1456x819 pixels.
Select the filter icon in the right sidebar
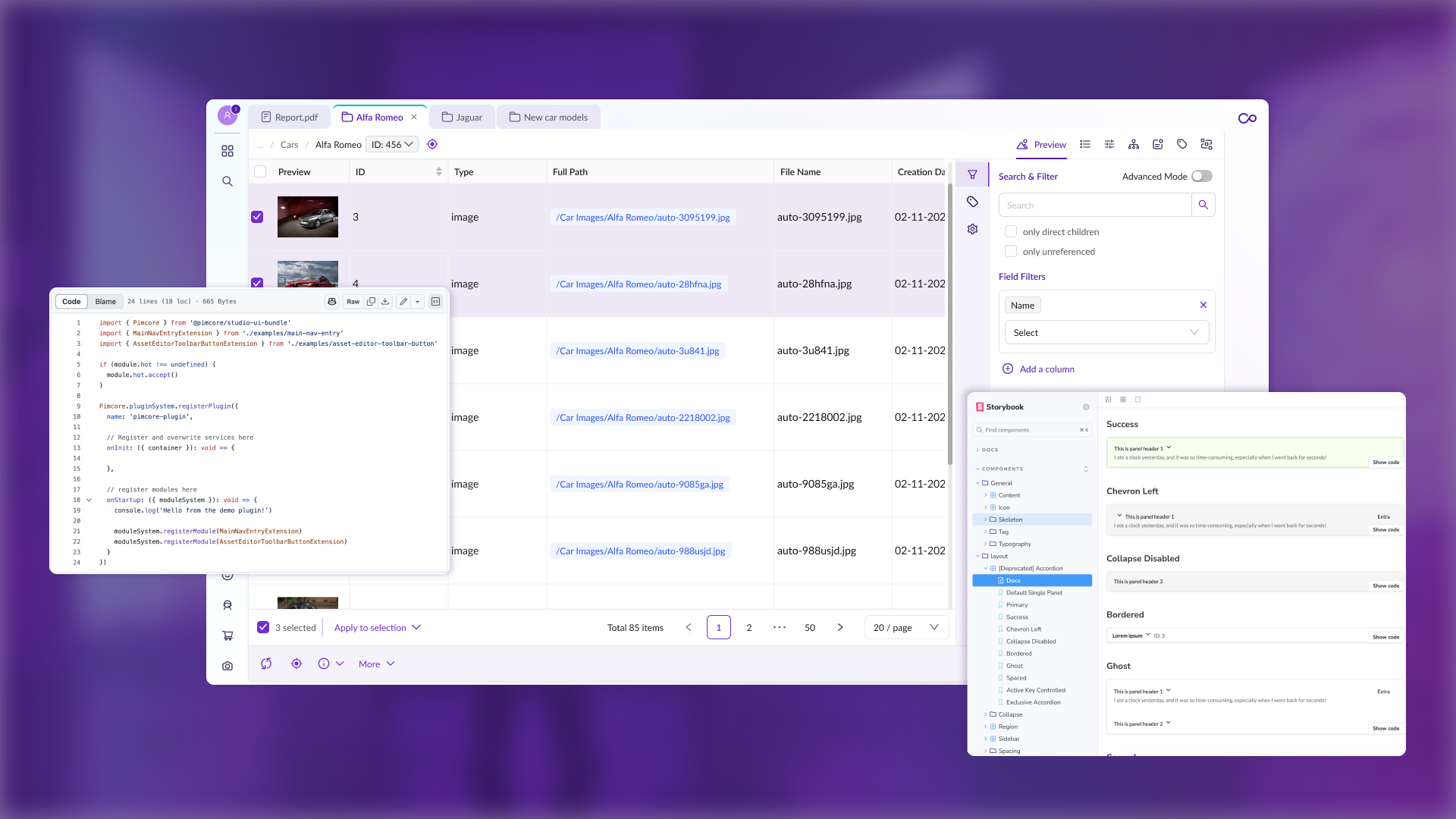(972, 174)
